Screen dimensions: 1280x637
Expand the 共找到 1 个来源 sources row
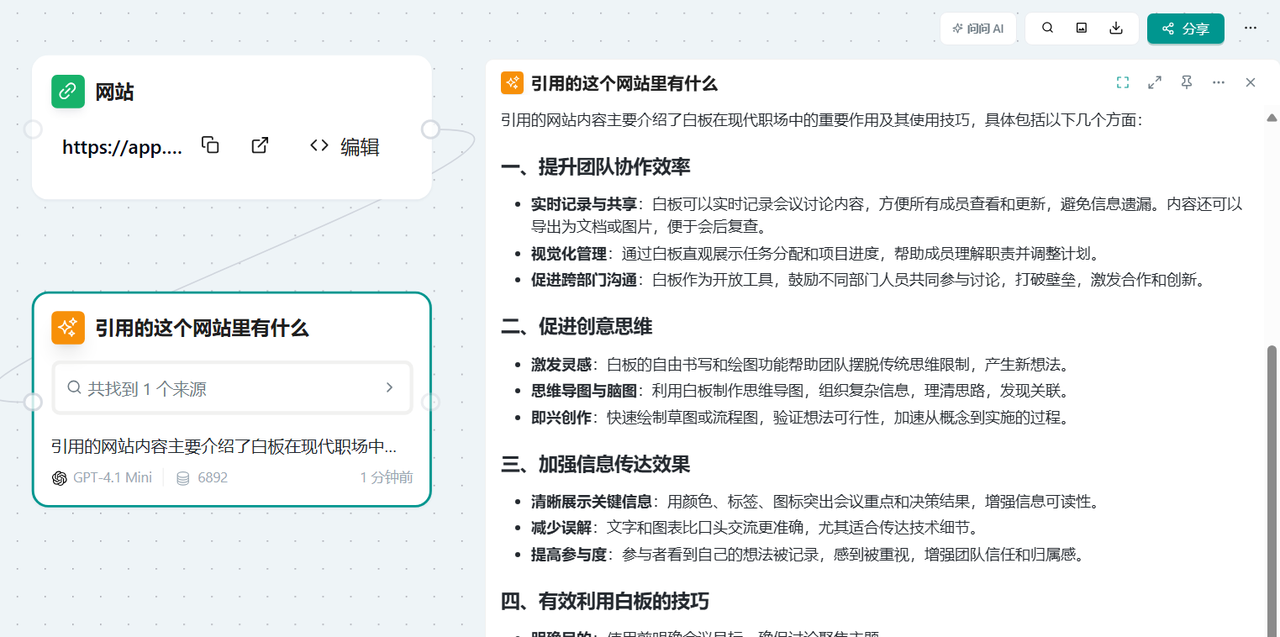pyautogui.click(x=232, y=388)
